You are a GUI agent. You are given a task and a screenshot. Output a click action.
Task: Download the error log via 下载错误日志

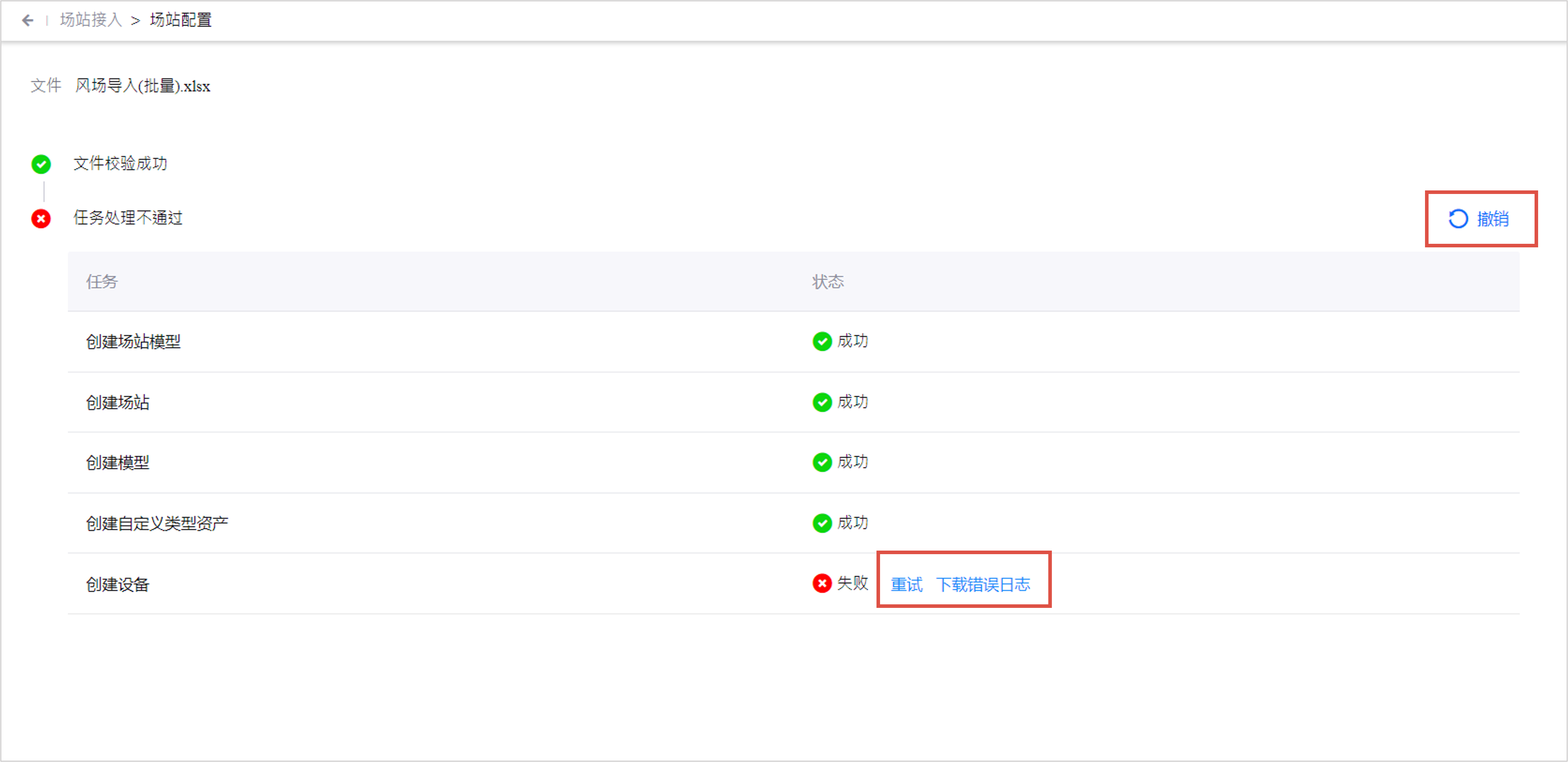983,585
